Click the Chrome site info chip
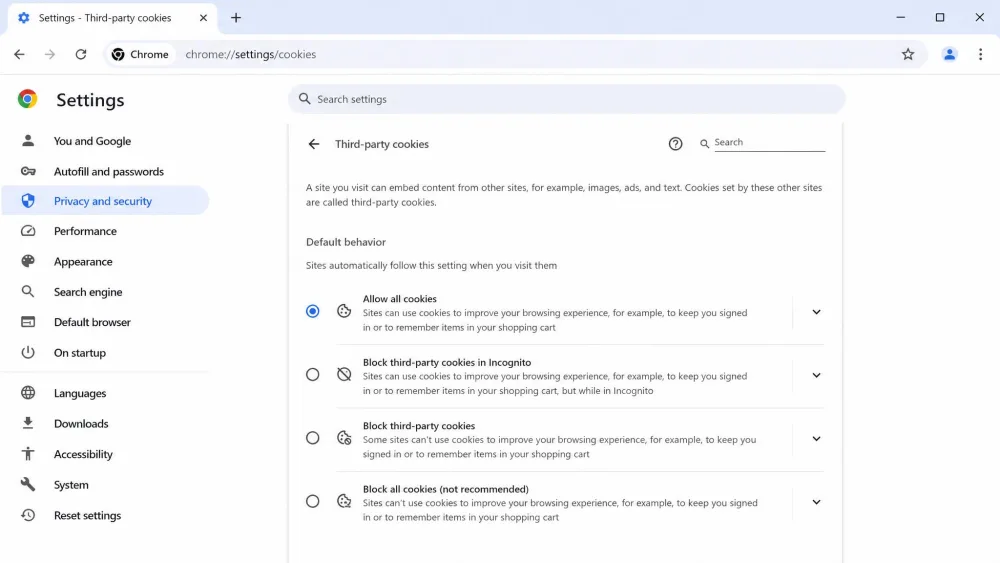1000x563 pixels. pyautogui.click(x=140, y=54)
